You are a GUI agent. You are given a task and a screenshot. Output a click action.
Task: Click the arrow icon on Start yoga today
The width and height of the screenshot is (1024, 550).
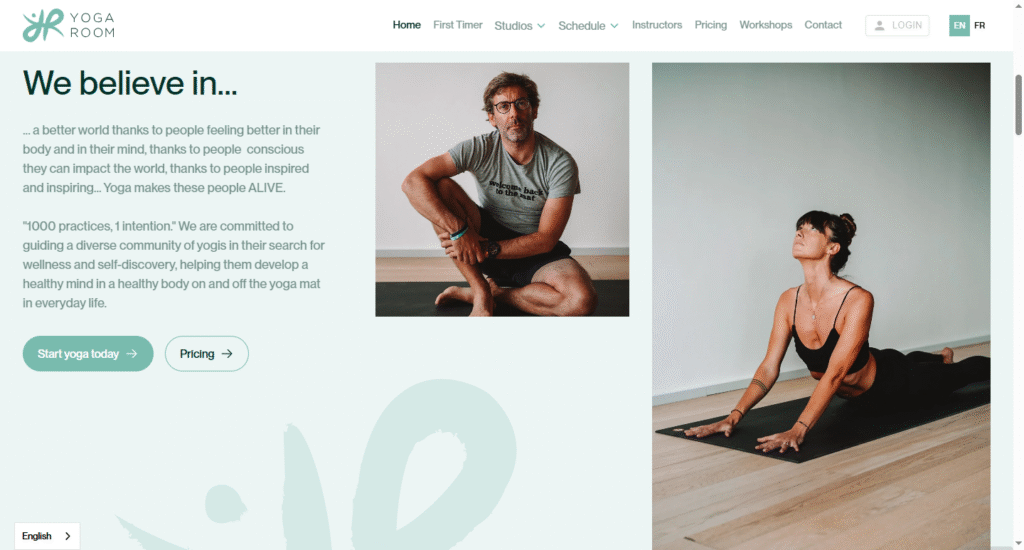point(132,353)
